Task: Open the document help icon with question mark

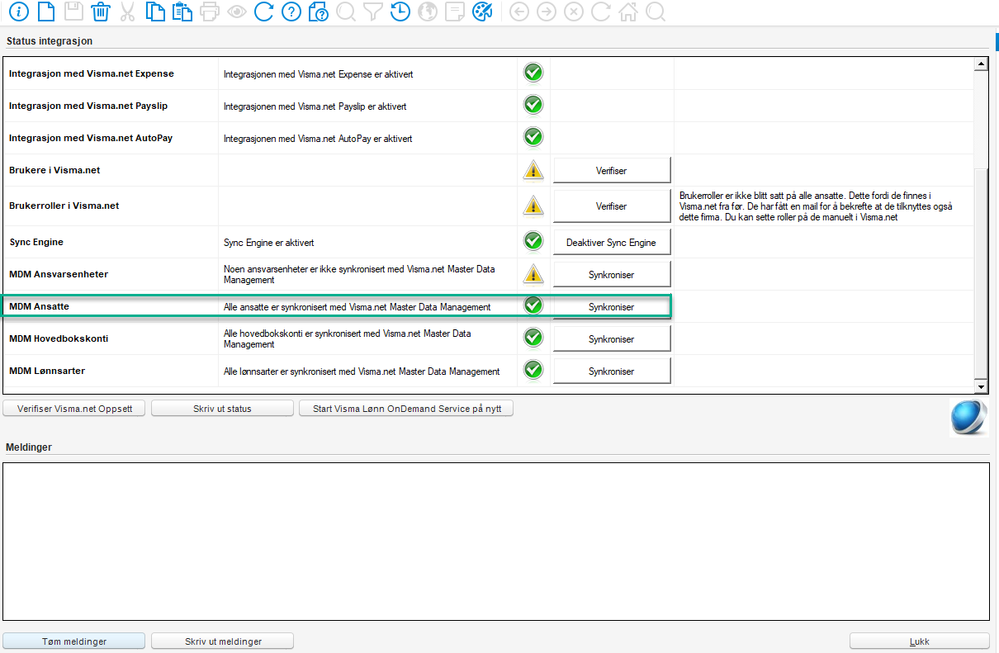Action: coord(318,11)
